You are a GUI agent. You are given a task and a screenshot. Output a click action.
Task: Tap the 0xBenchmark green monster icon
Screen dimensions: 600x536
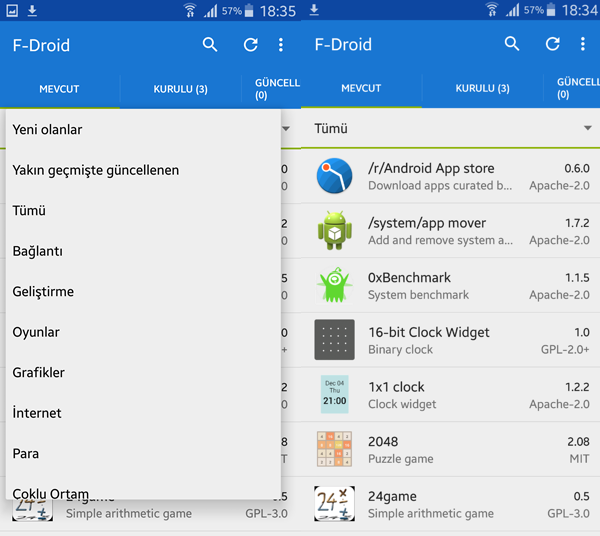tap(334, 285)
